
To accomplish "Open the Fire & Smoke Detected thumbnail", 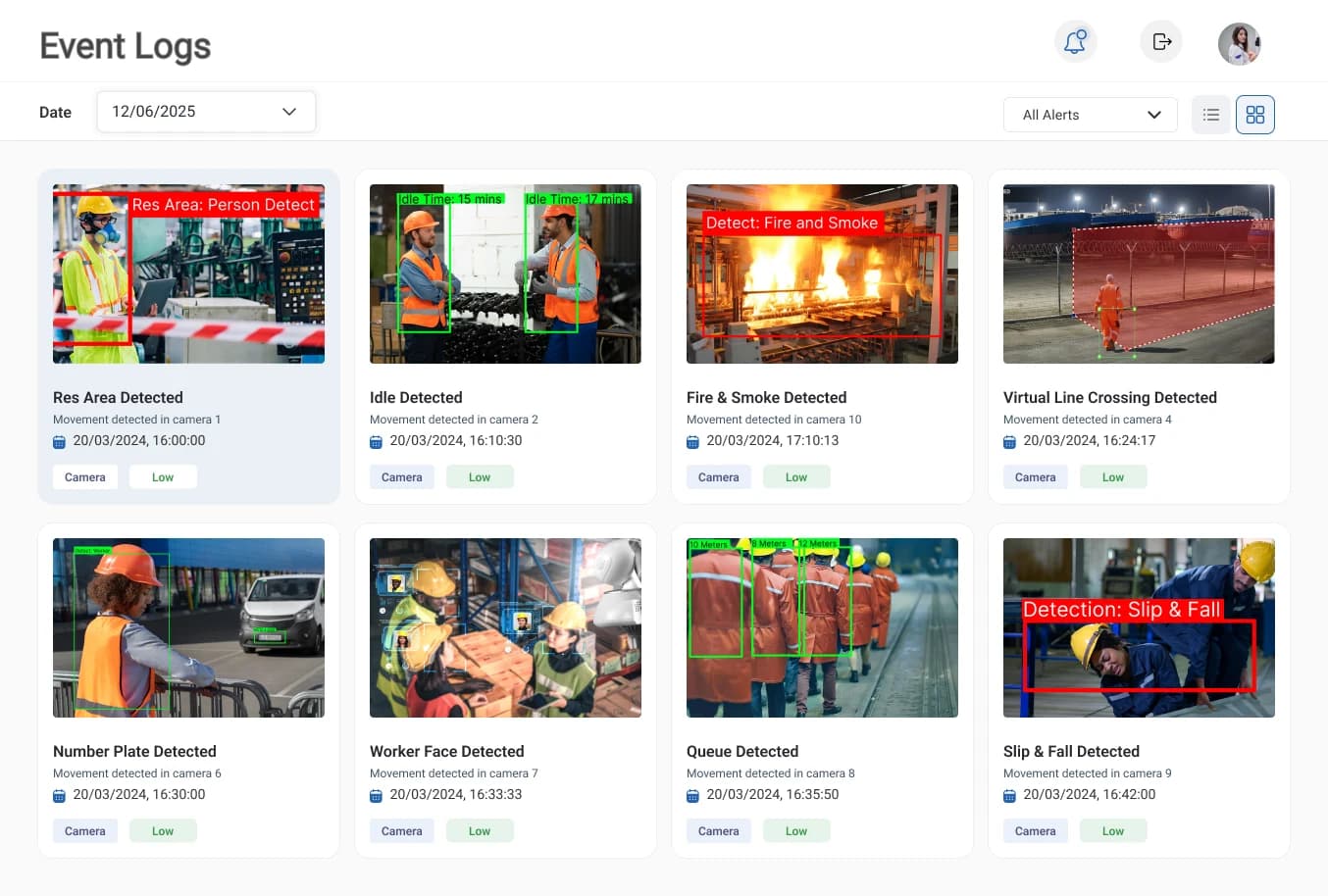I will click(822, 273).
